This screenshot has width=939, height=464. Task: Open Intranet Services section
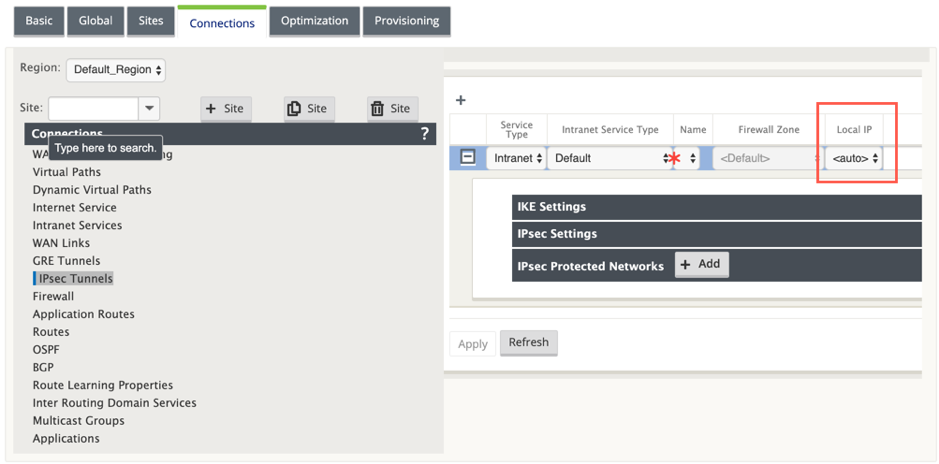[x=77, y=225]
